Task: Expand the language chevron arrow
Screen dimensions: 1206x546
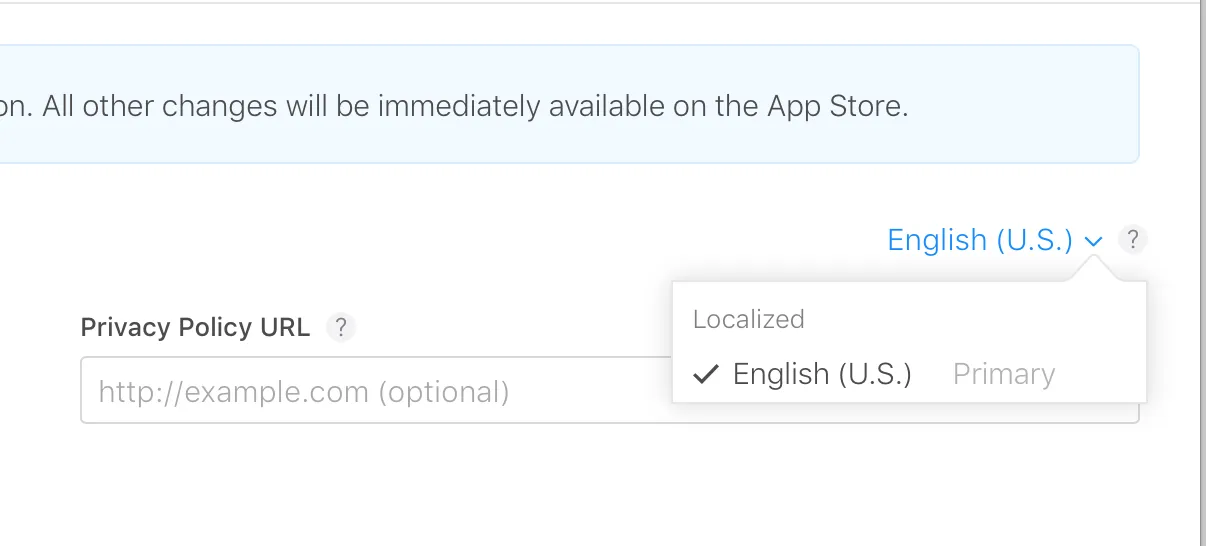Action: tap(1093, 241)
